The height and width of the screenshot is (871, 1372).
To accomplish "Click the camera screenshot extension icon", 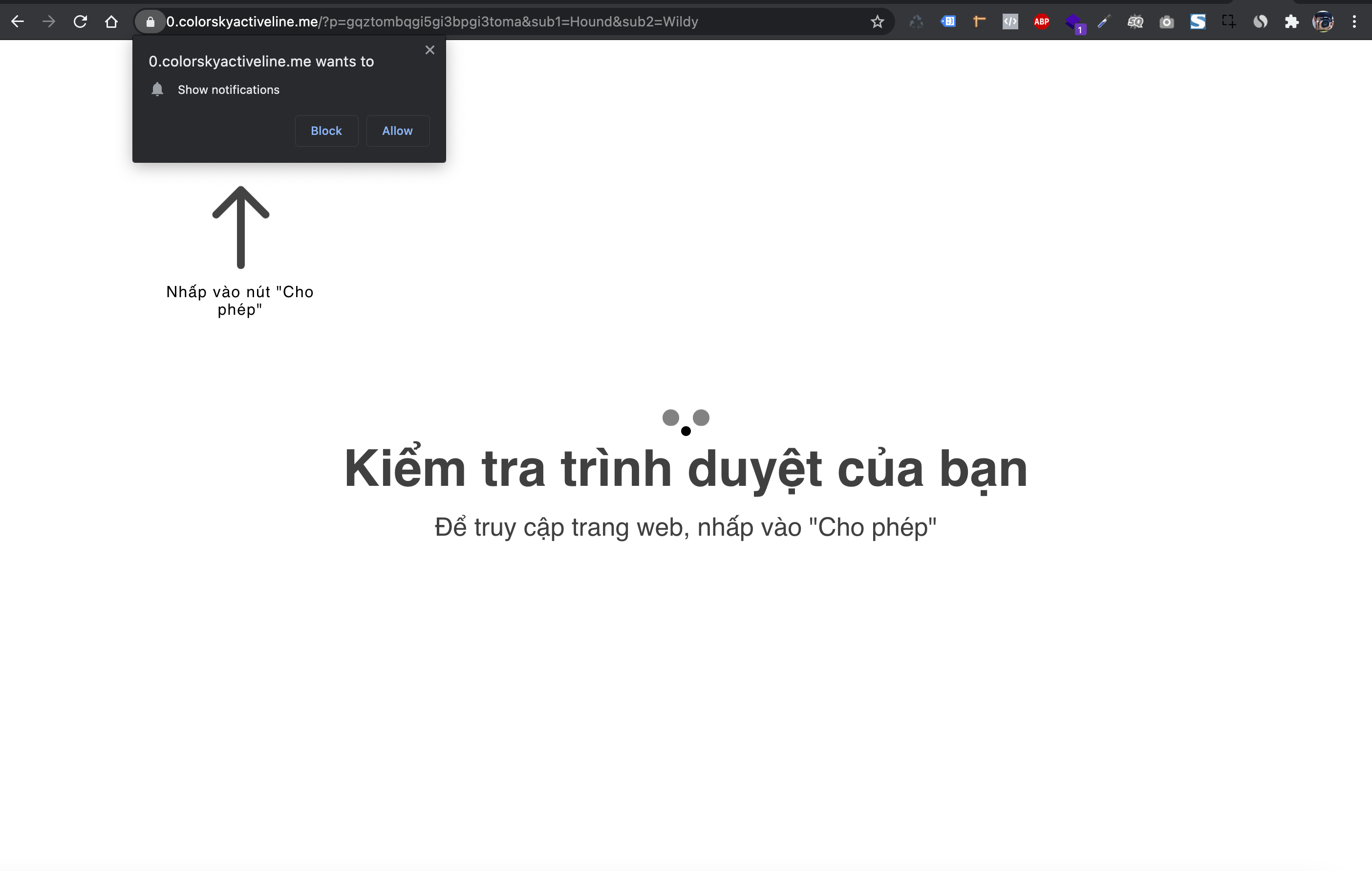I will [x=1166, y=22].
